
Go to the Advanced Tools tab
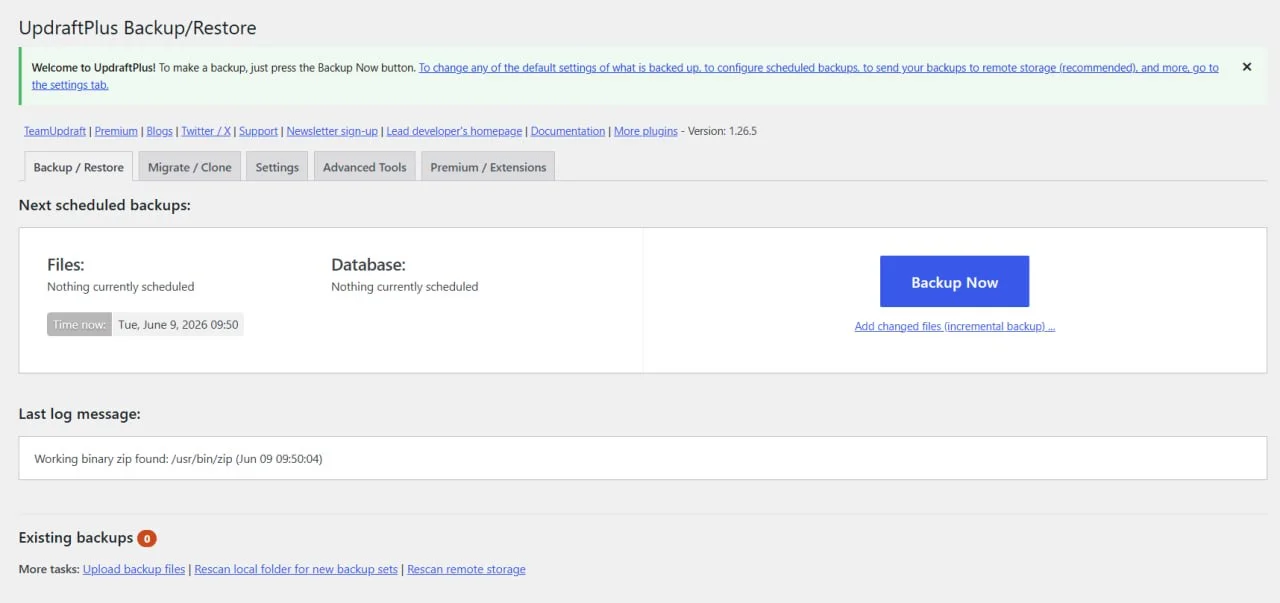tap(365, 167)
